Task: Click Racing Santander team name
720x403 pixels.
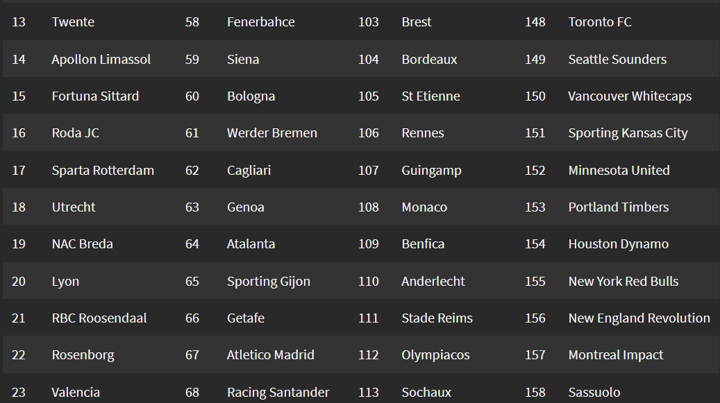Action: click(278, 392)
